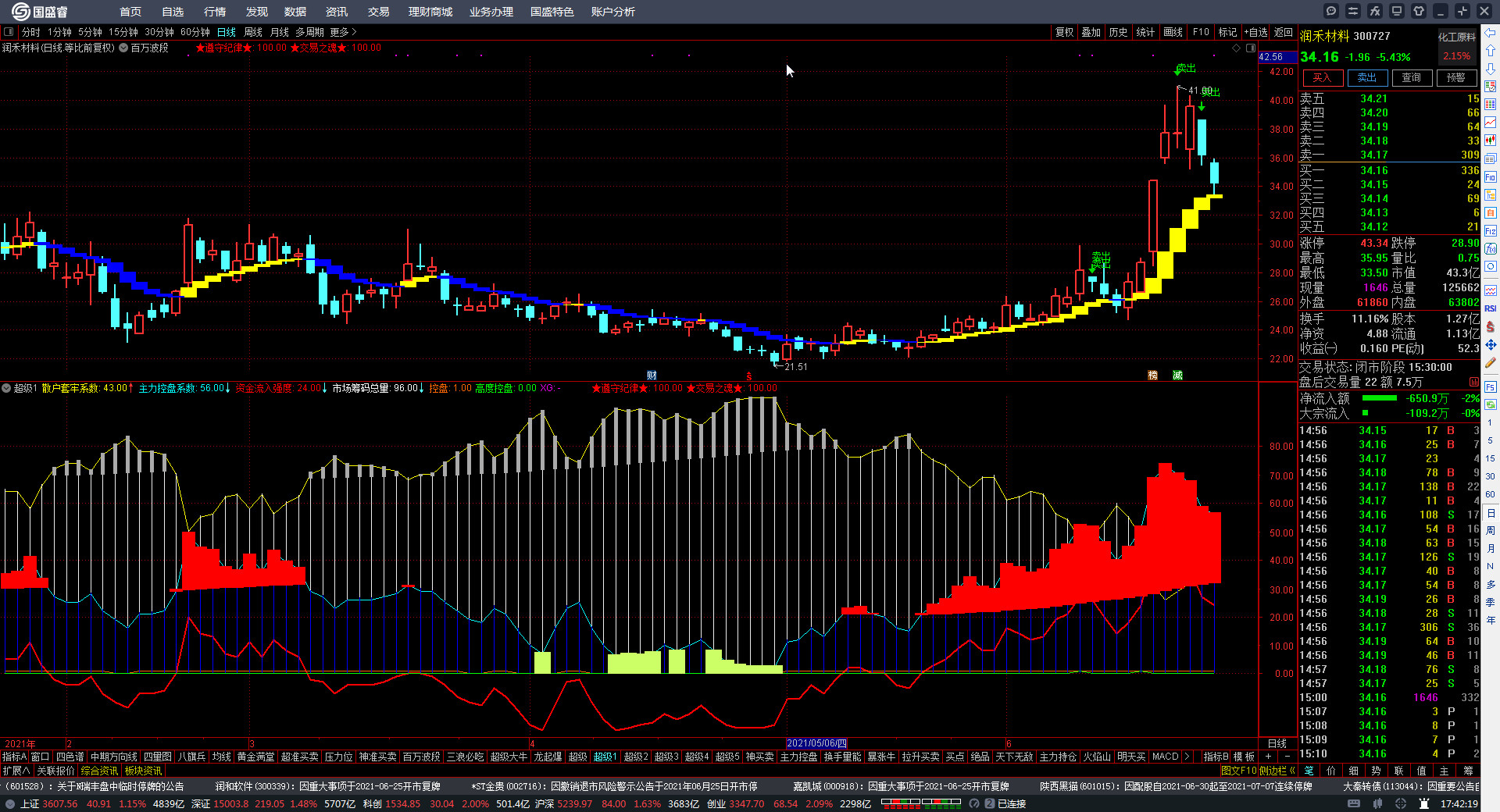This screenshot has width=1500, height=812.
Task: Click the green 净流入额 bar indicator
Action: (1379, 398)
